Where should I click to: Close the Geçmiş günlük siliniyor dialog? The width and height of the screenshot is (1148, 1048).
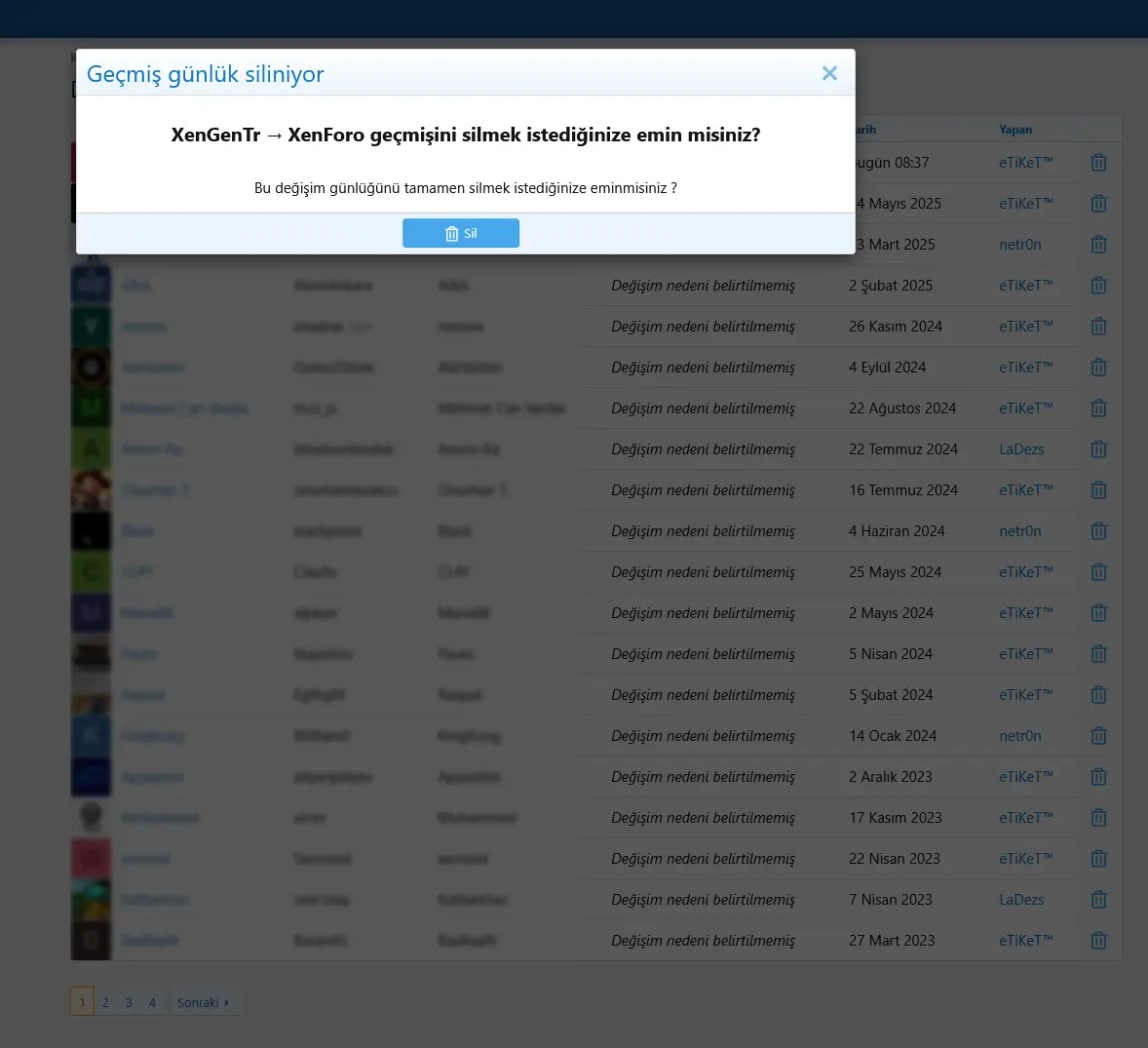pos(828,73)
